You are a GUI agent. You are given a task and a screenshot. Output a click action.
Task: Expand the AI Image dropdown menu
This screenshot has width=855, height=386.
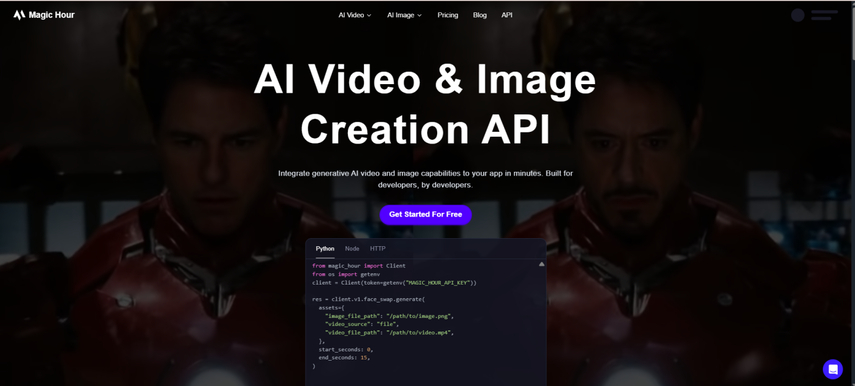(404, 15)
